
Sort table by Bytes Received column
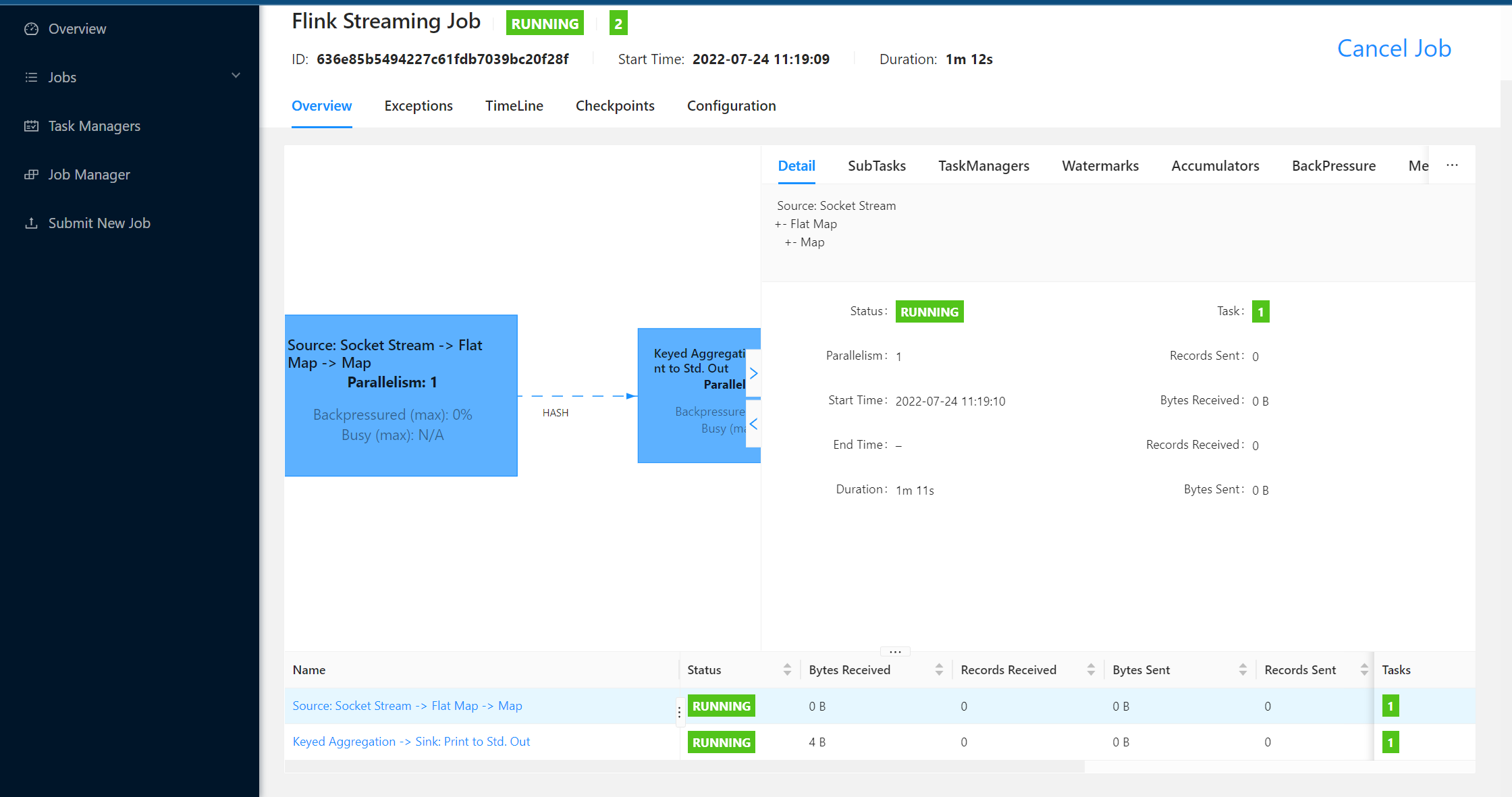coord(939,669)
